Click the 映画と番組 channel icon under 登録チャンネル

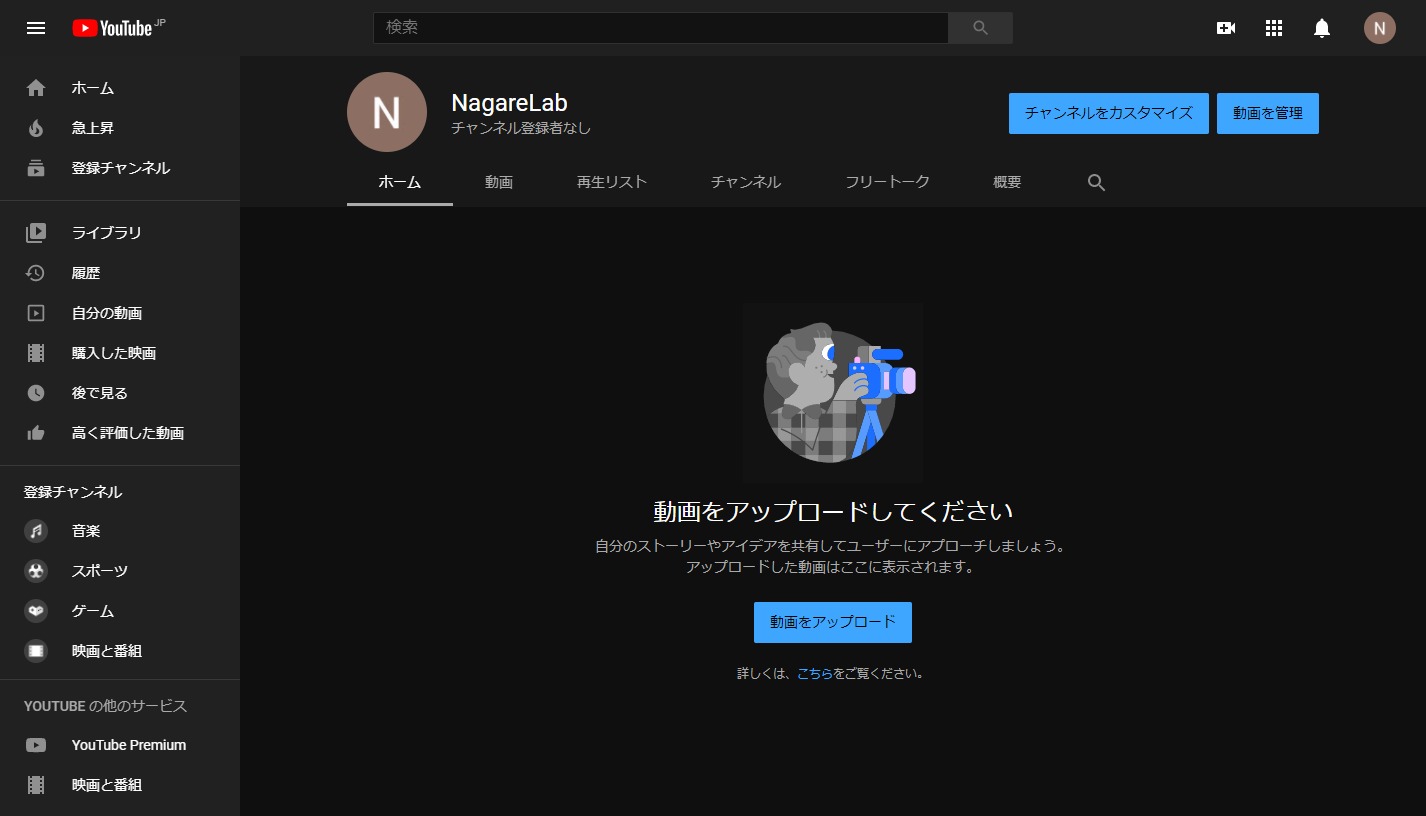[36, 651]
